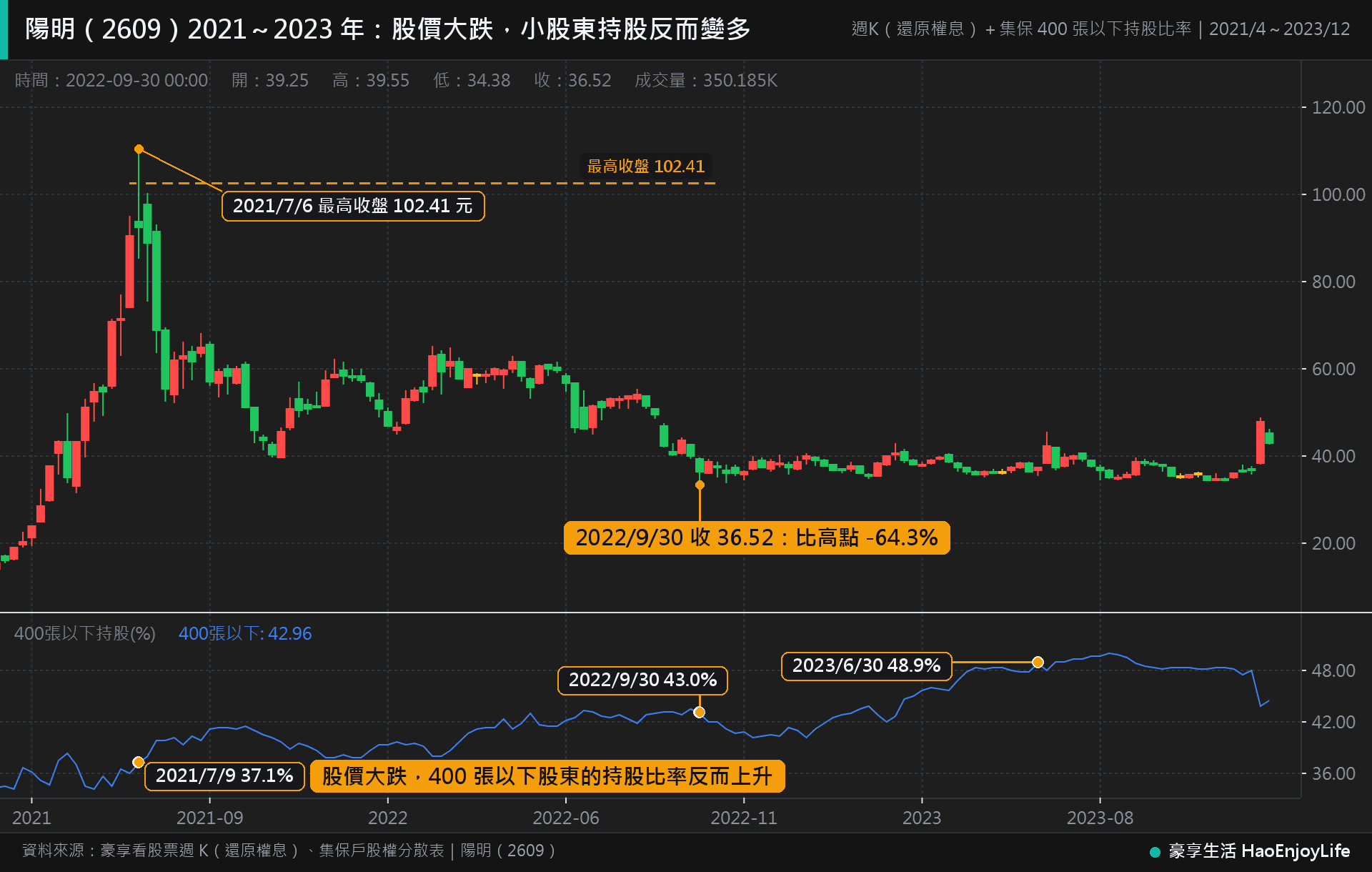Click the orange marker dot below 2022/9/30 candle
Image resolution: width=1372 pixels, height=872 pixels.
coord(700,485)
